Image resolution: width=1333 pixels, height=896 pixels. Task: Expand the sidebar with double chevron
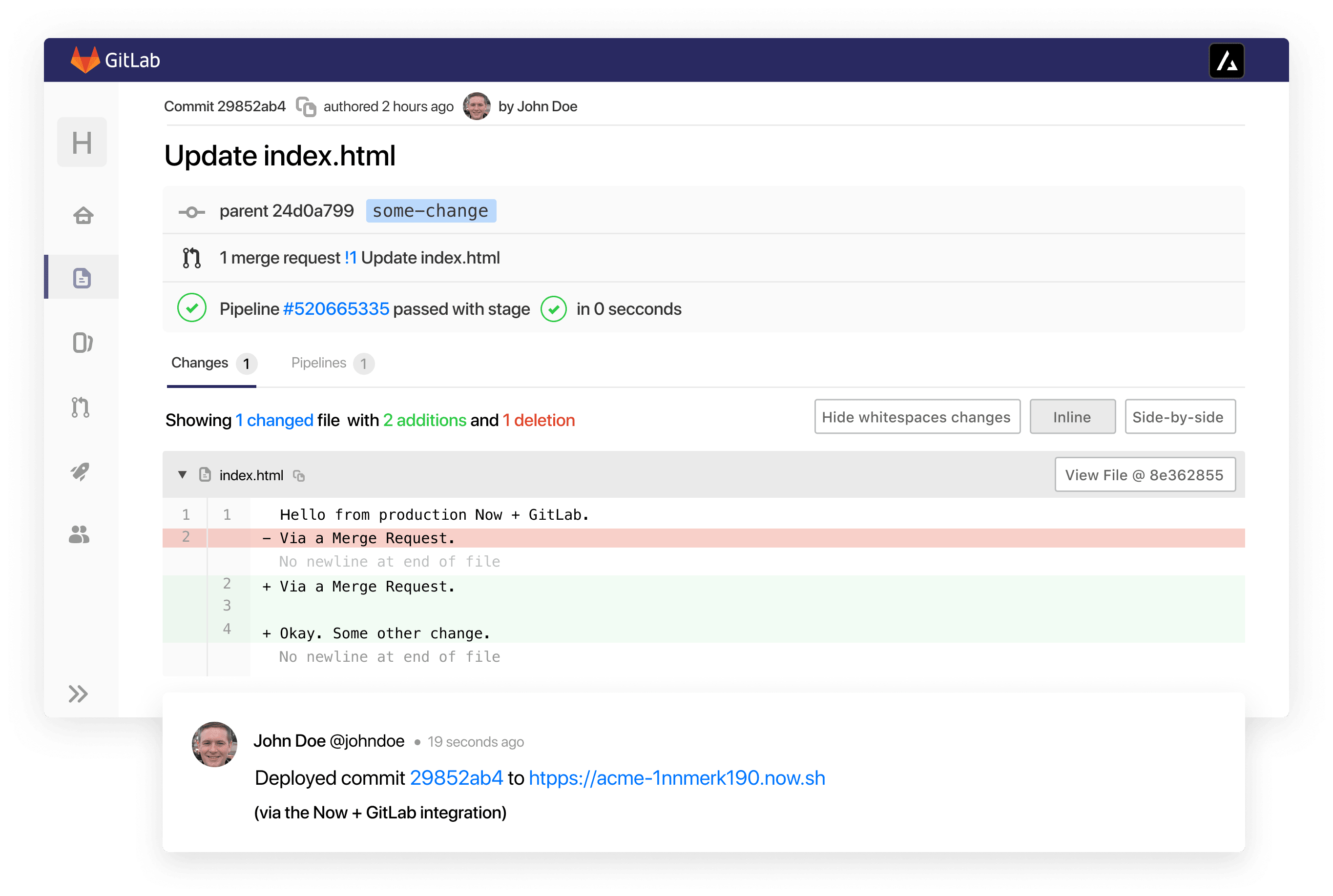[78, 693]
